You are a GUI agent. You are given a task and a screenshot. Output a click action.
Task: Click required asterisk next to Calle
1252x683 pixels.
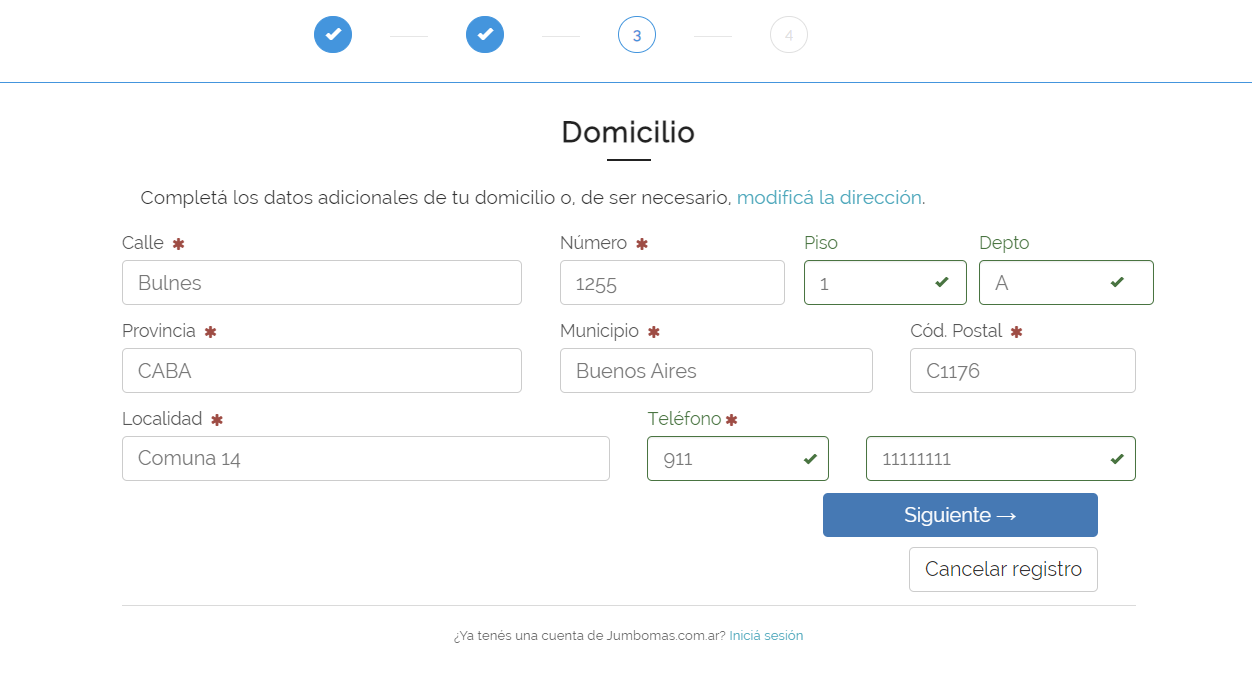click(178, 244)
